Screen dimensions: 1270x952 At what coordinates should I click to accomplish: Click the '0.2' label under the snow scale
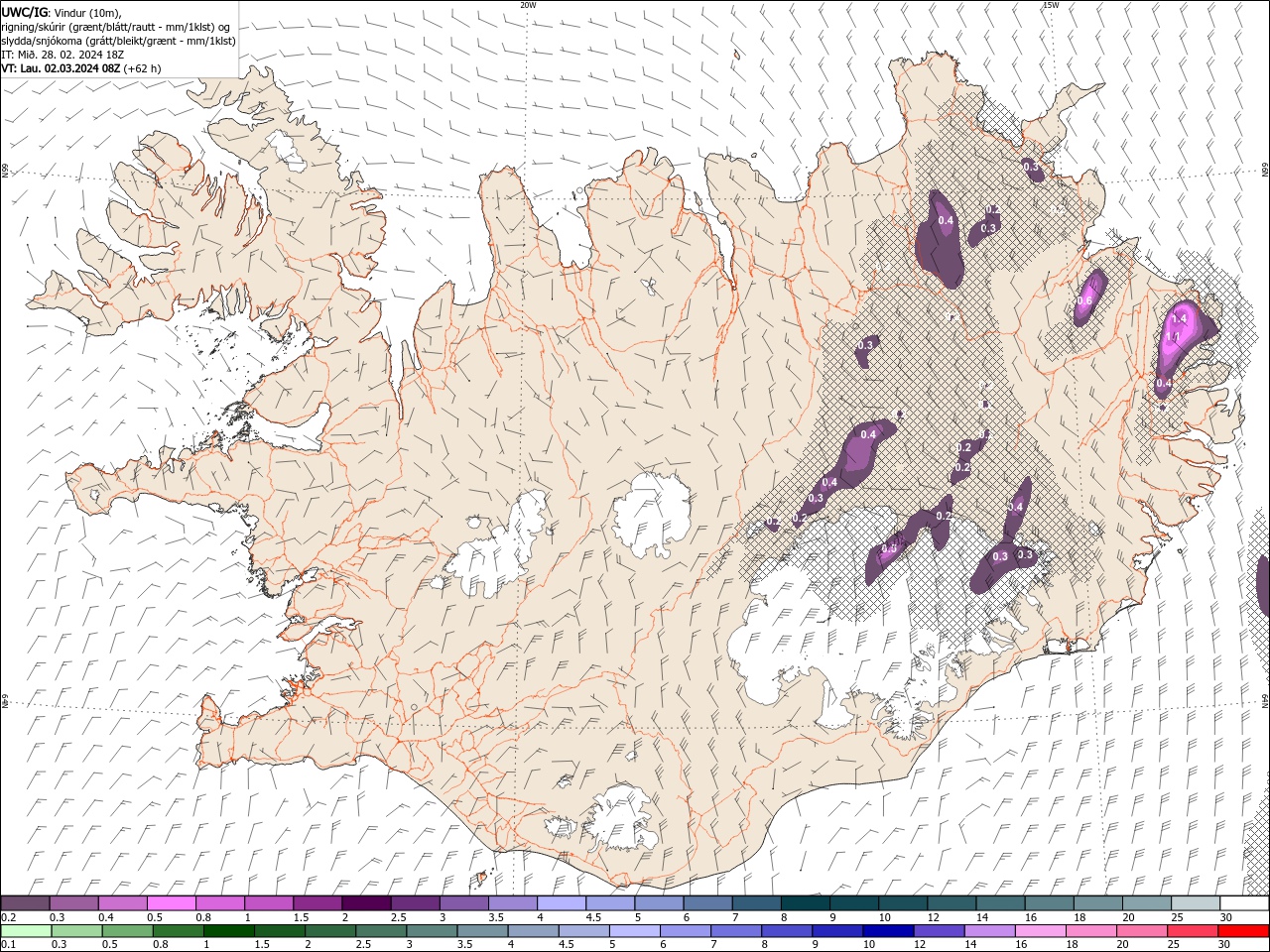point(8,917)
